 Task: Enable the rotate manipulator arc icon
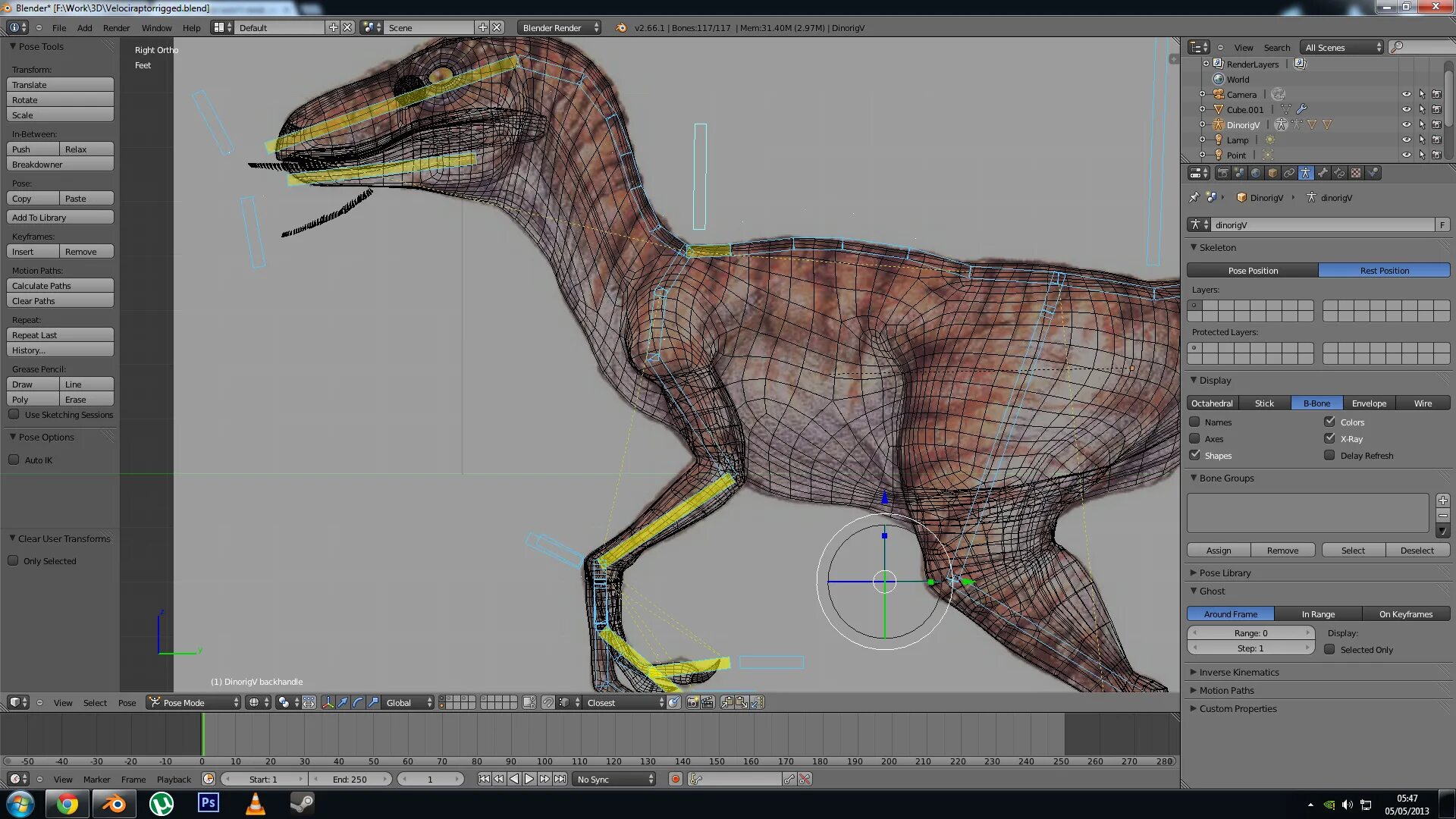tap(358, 703)
